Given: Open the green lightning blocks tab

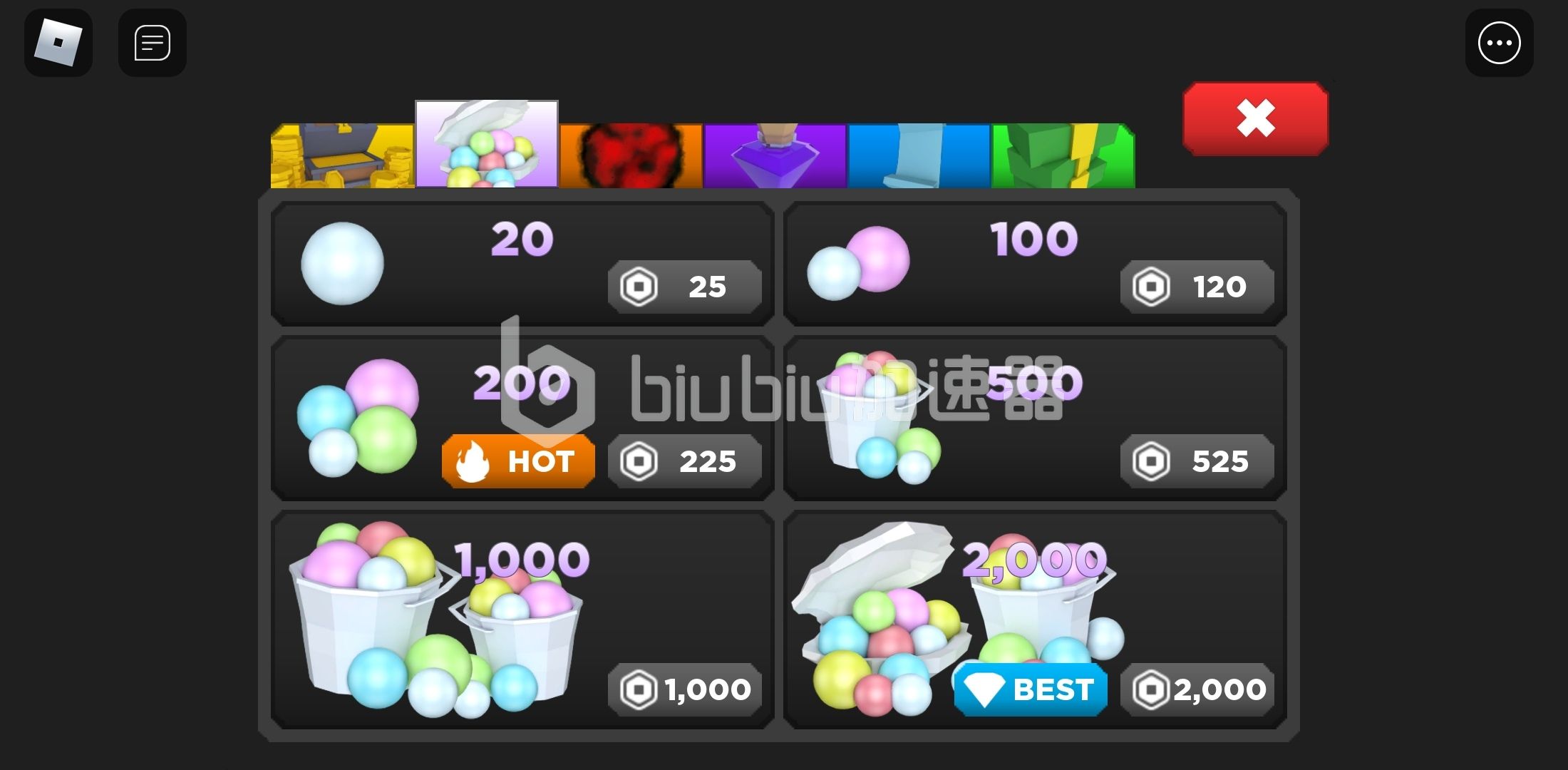Looking at the screenshot, I should (1063, 156).
